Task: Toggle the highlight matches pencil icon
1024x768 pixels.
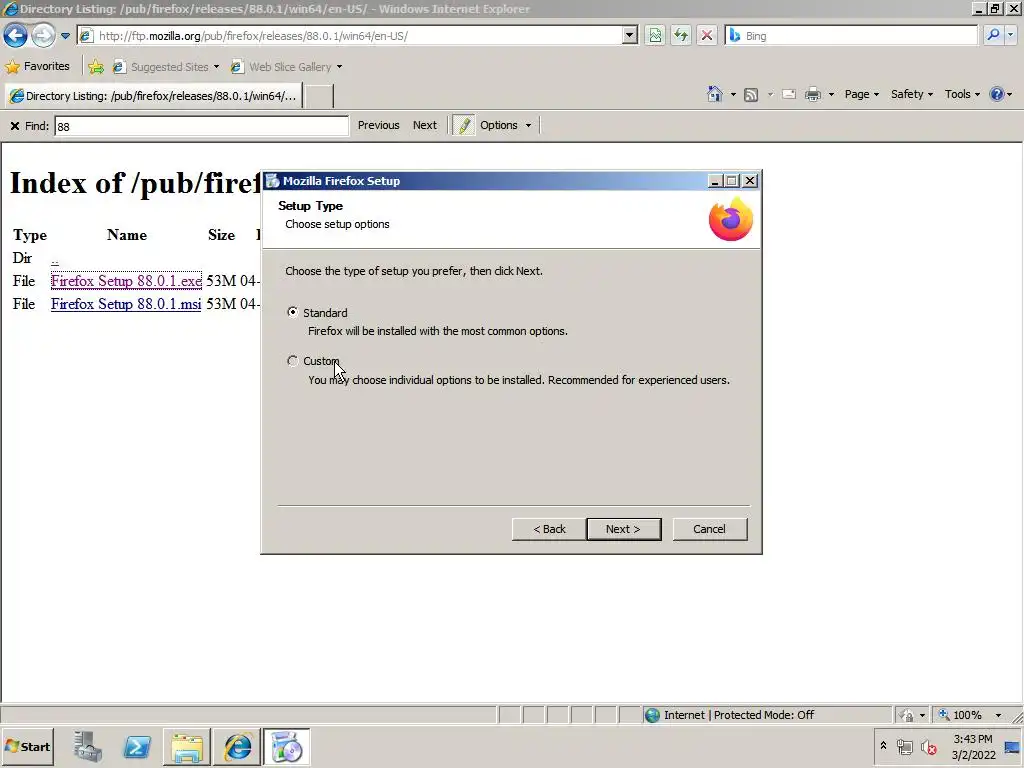Action: tap(464, 125)
